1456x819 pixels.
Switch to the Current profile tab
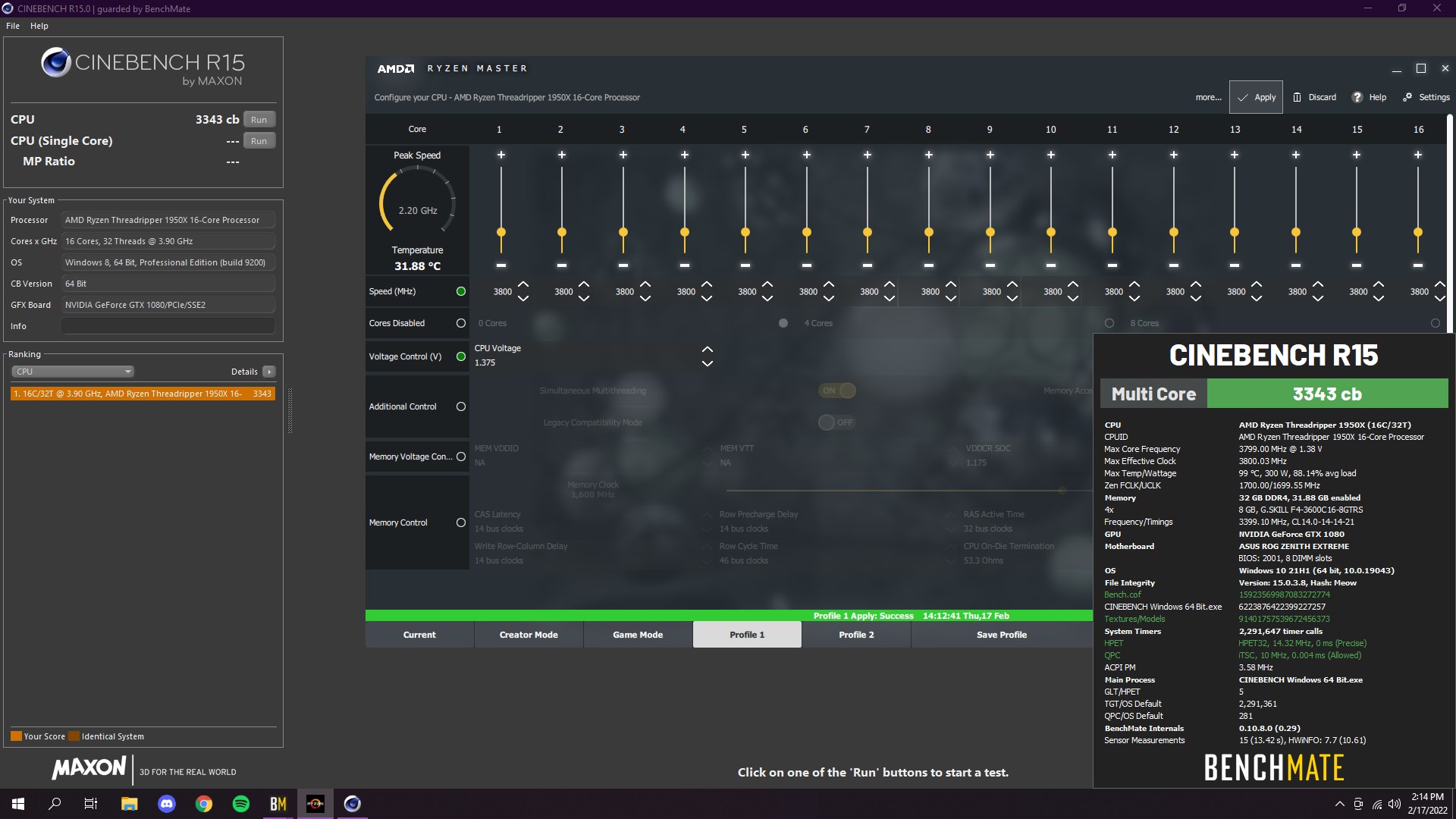(419, 635)
